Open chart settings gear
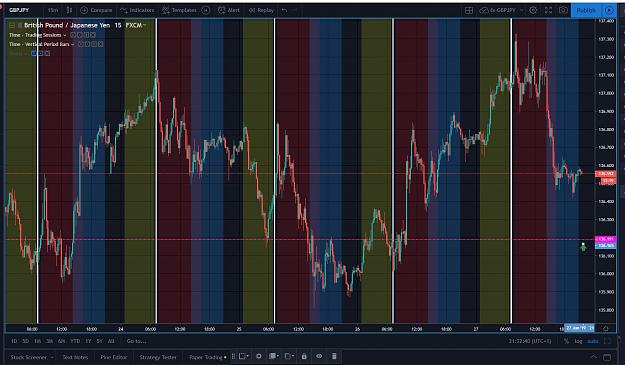Viewport: 625px width, 365px height. pos(533,10)
